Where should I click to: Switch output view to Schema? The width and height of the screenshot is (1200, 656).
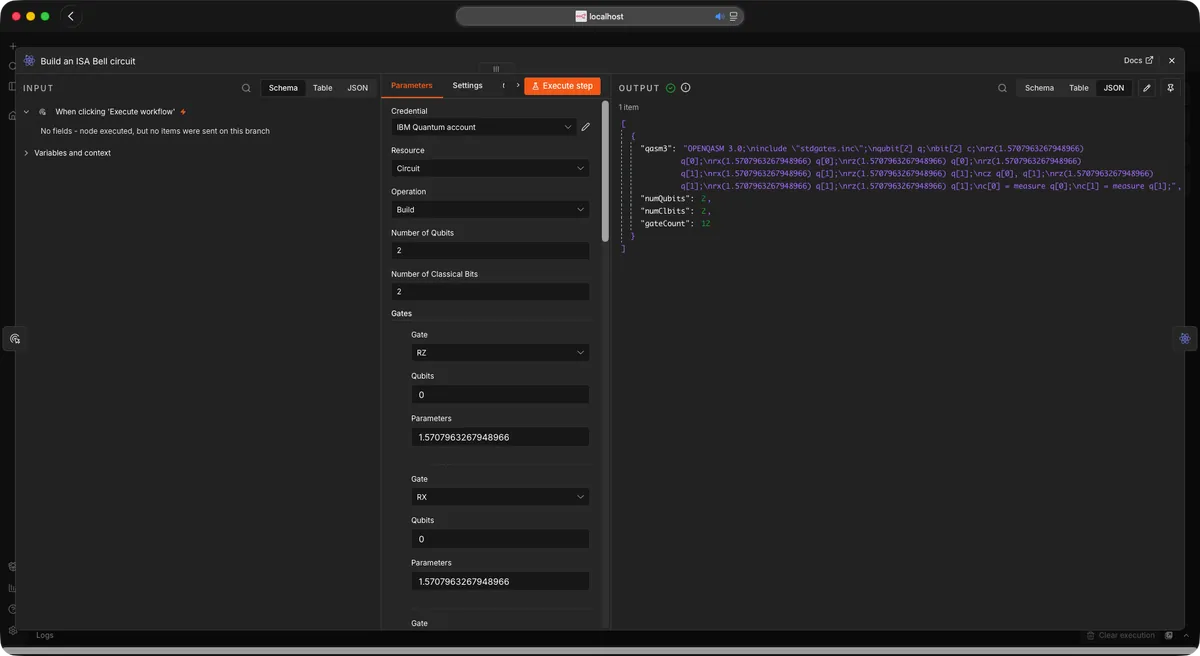(1039, 88)
